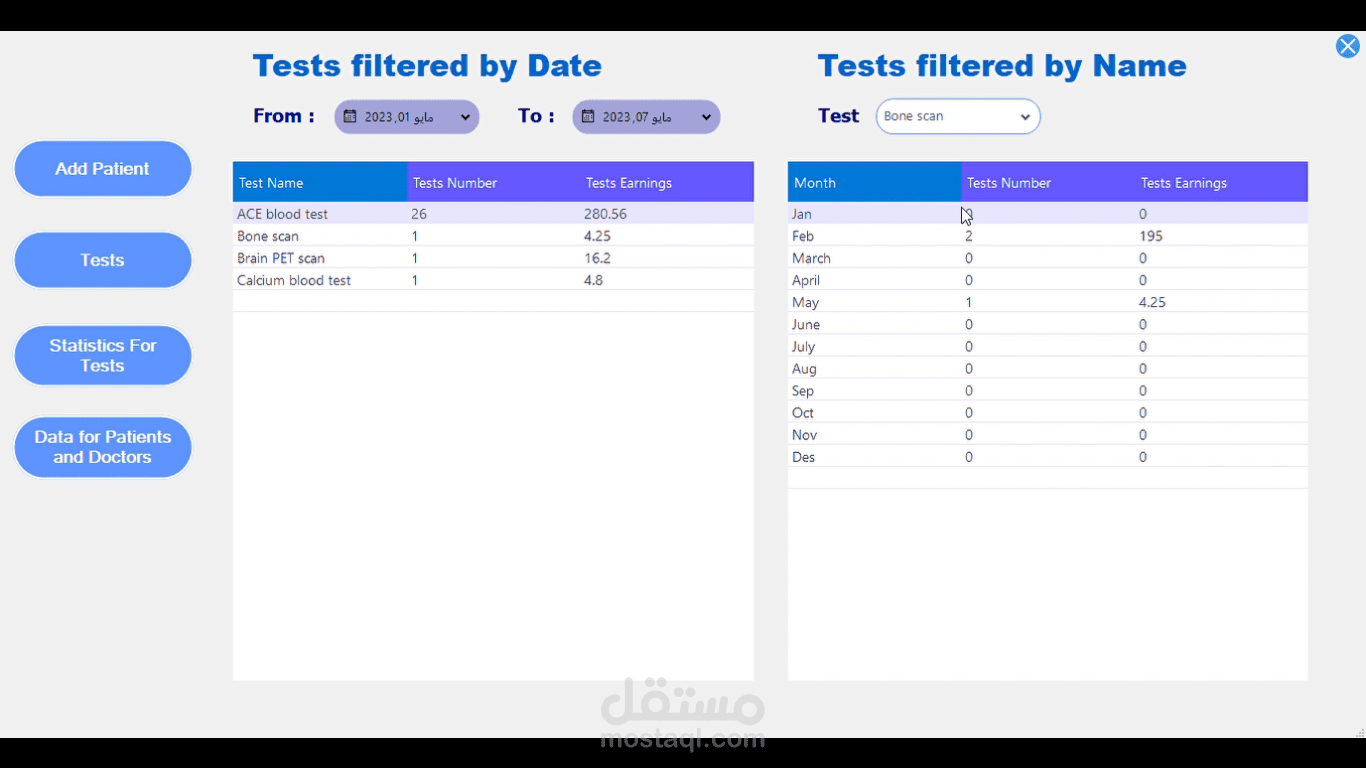Open the Test dropdown showing Bone scan
Image resolution: width=1366 pixels, height=768 pixels.
pyautogui.click(x=957, y=116)
